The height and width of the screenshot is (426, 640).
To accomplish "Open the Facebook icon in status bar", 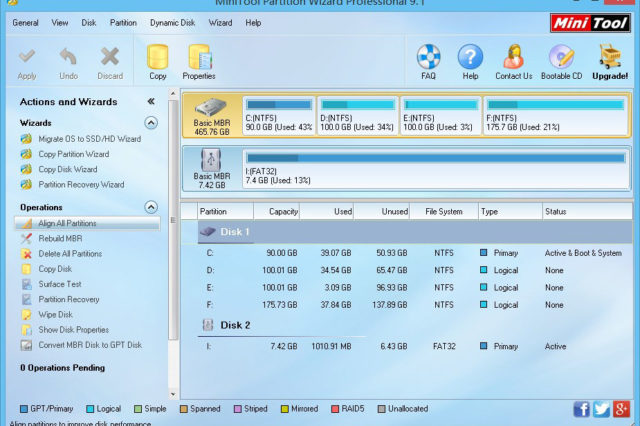I will click(x=582, y=409).
